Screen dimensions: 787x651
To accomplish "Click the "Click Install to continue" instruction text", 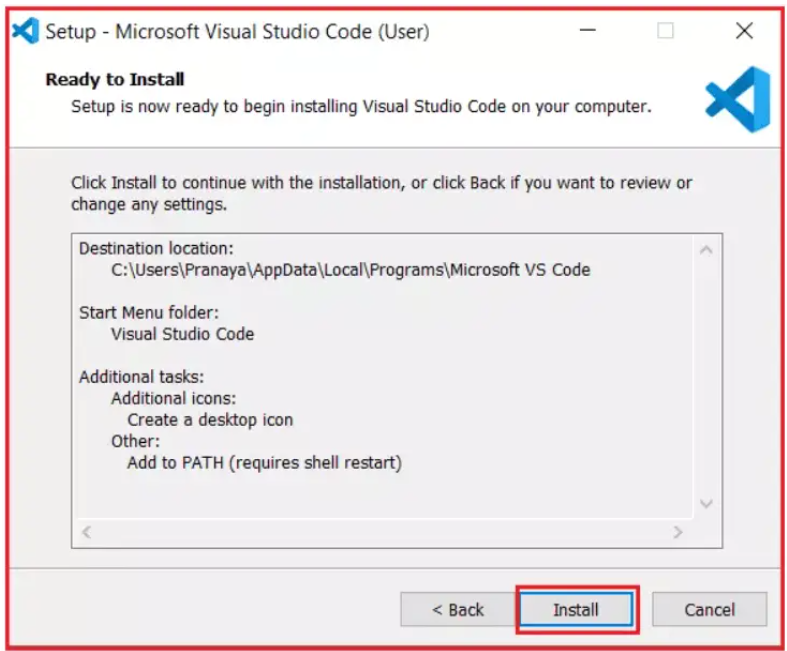I will [x=381, y=194].
